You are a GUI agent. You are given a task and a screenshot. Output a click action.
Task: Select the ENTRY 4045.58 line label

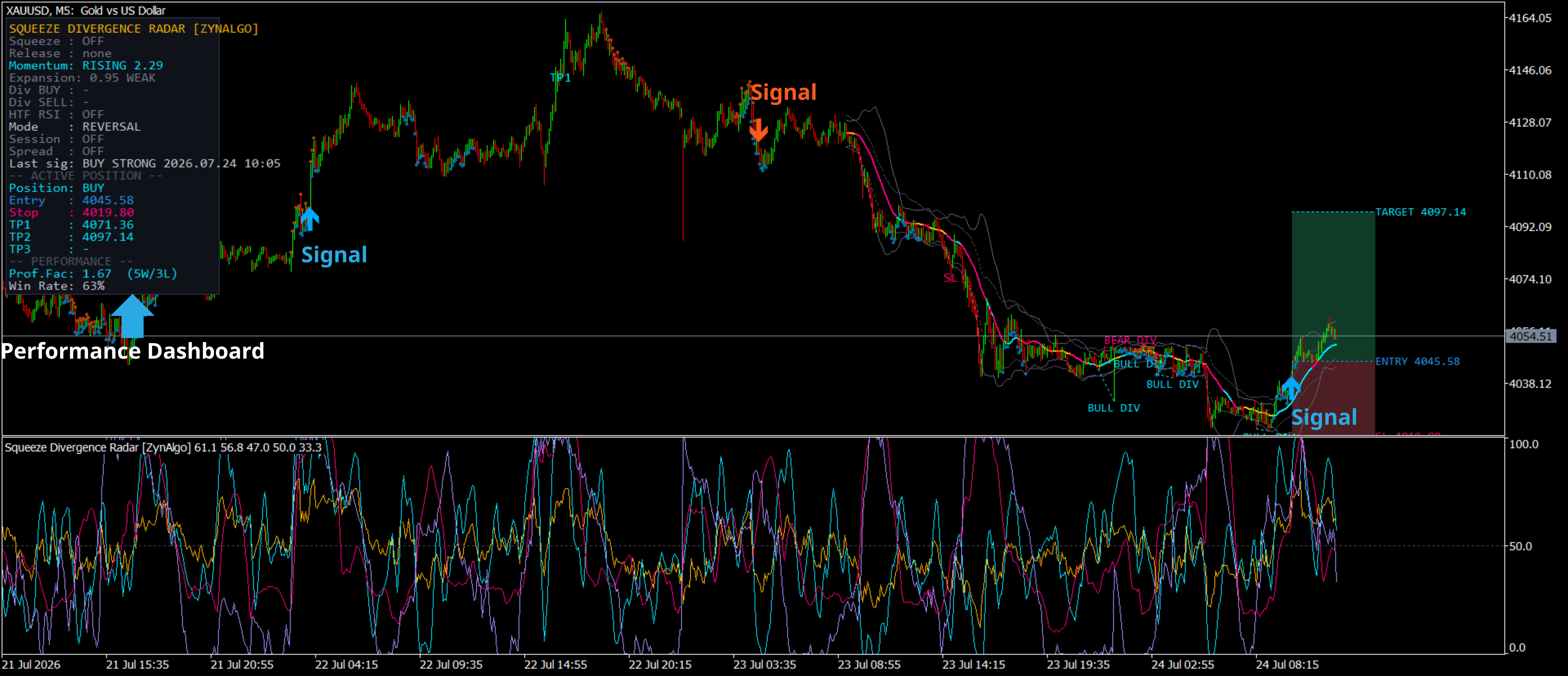1417,362
